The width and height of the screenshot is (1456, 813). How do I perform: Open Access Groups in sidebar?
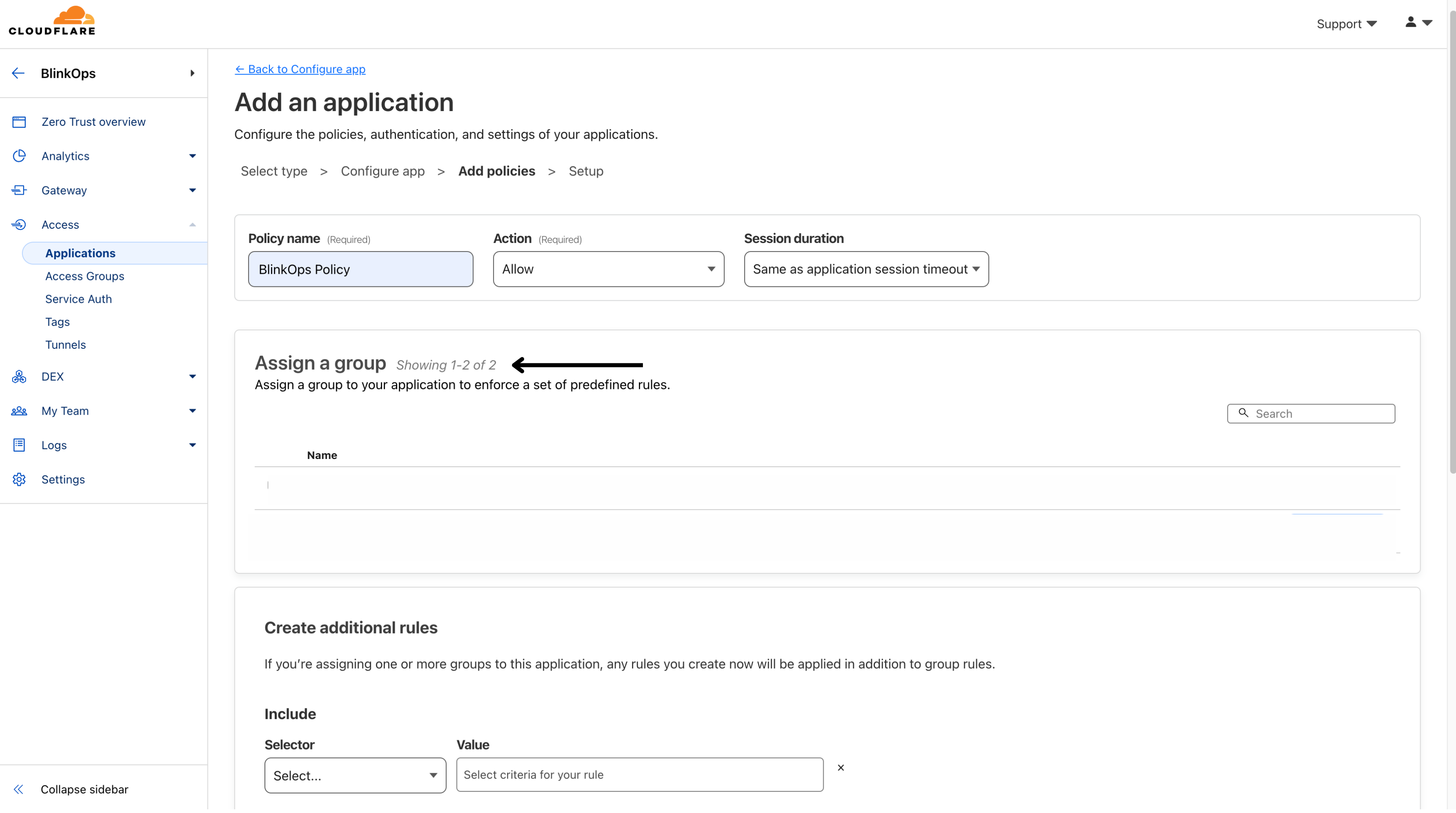click(x=85, y=277)
